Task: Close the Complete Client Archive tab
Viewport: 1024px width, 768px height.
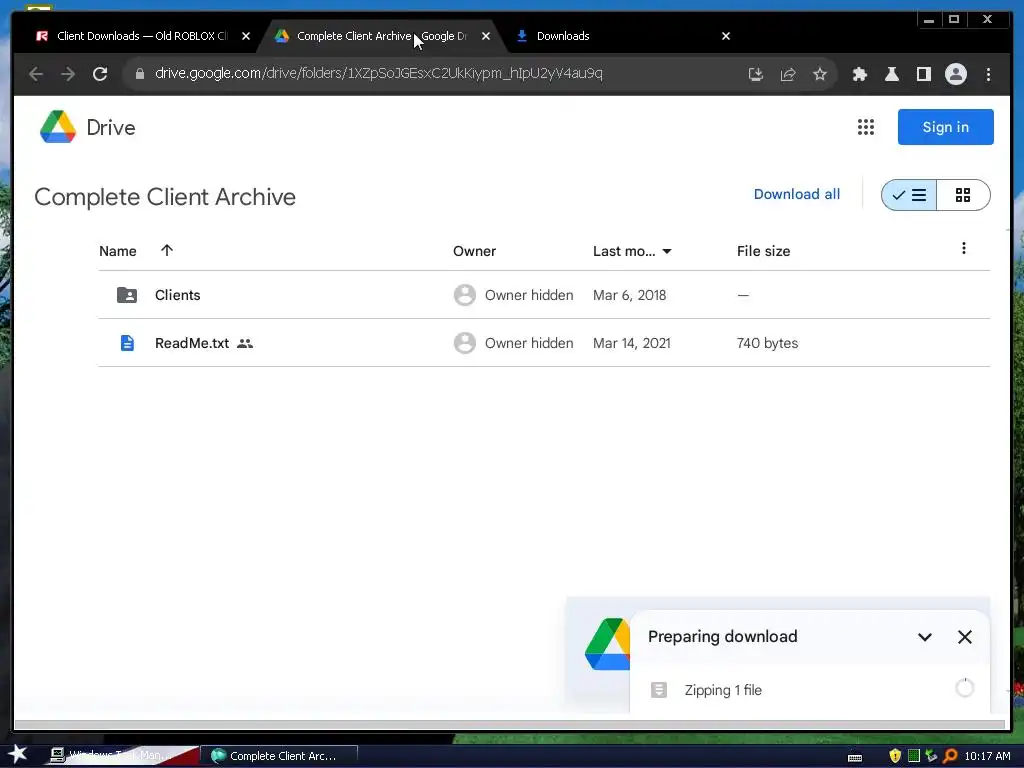Action: (486, 36)
